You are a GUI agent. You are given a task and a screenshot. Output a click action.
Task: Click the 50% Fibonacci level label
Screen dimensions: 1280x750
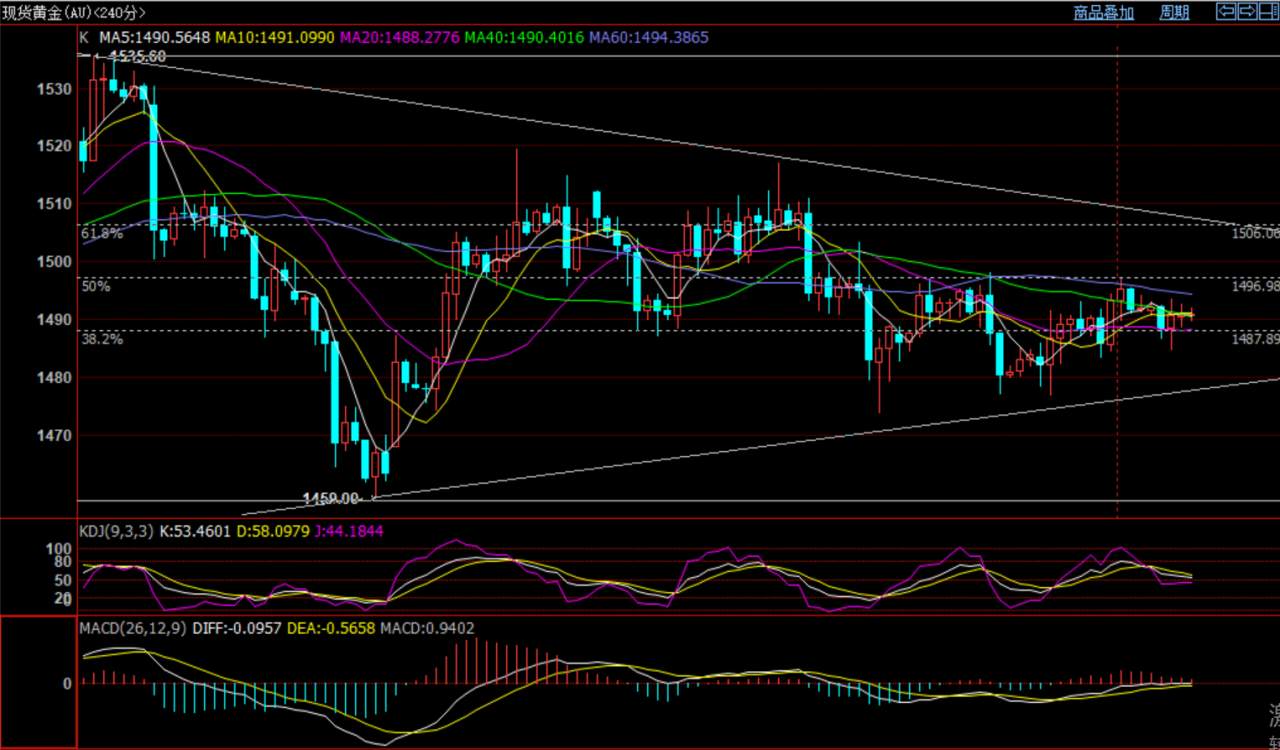[96, 286]
